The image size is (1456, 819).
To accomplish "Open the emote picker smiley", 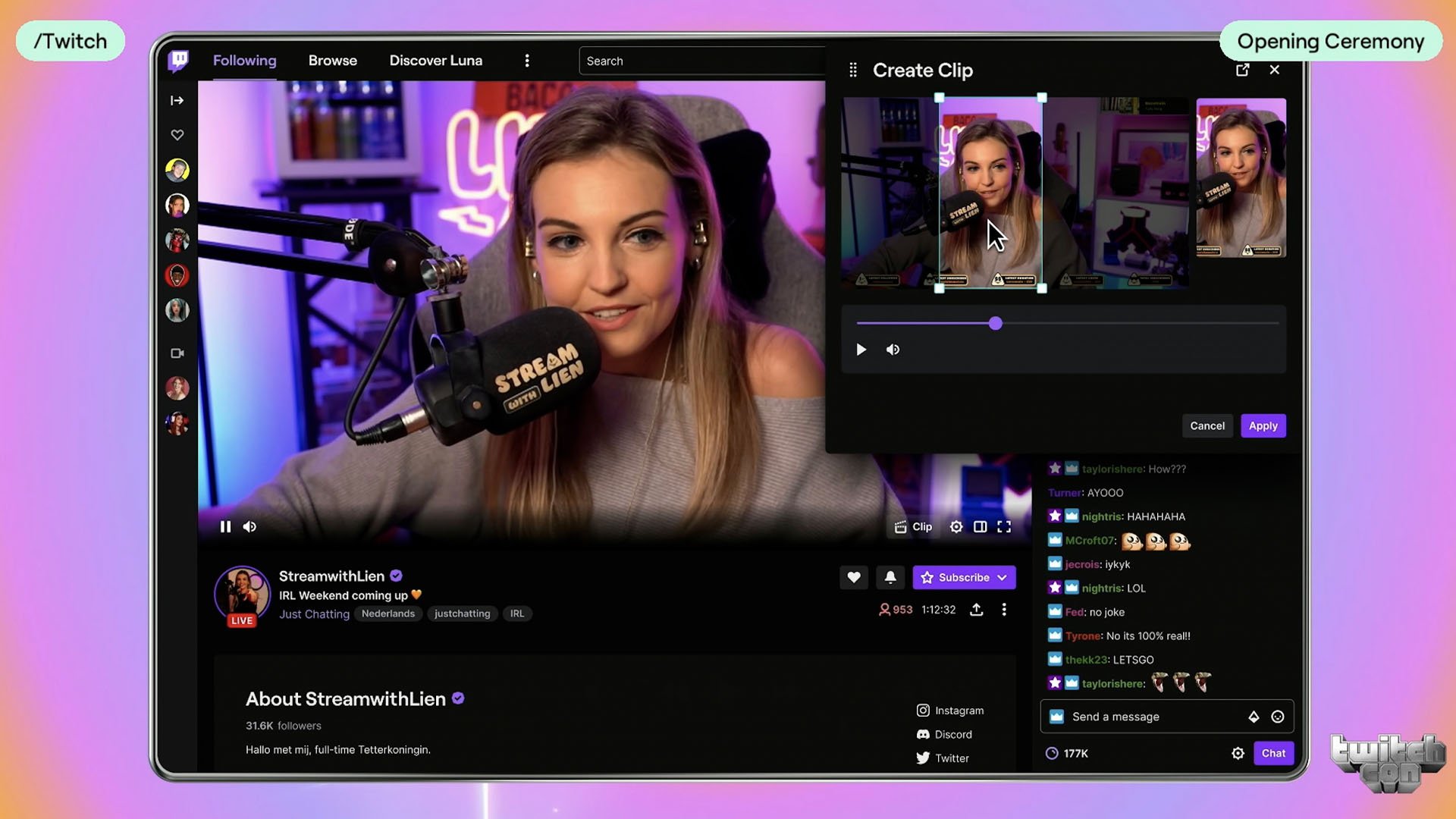I will (x=1278, y=717).
